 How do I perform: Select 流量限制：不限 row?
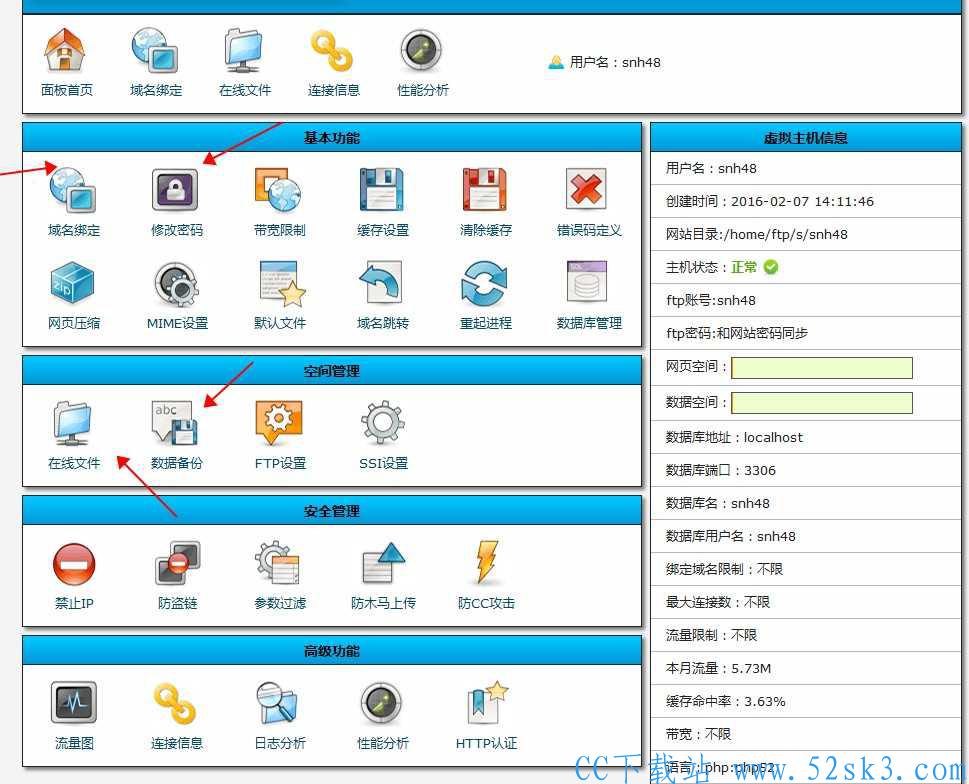pos(806,635)
